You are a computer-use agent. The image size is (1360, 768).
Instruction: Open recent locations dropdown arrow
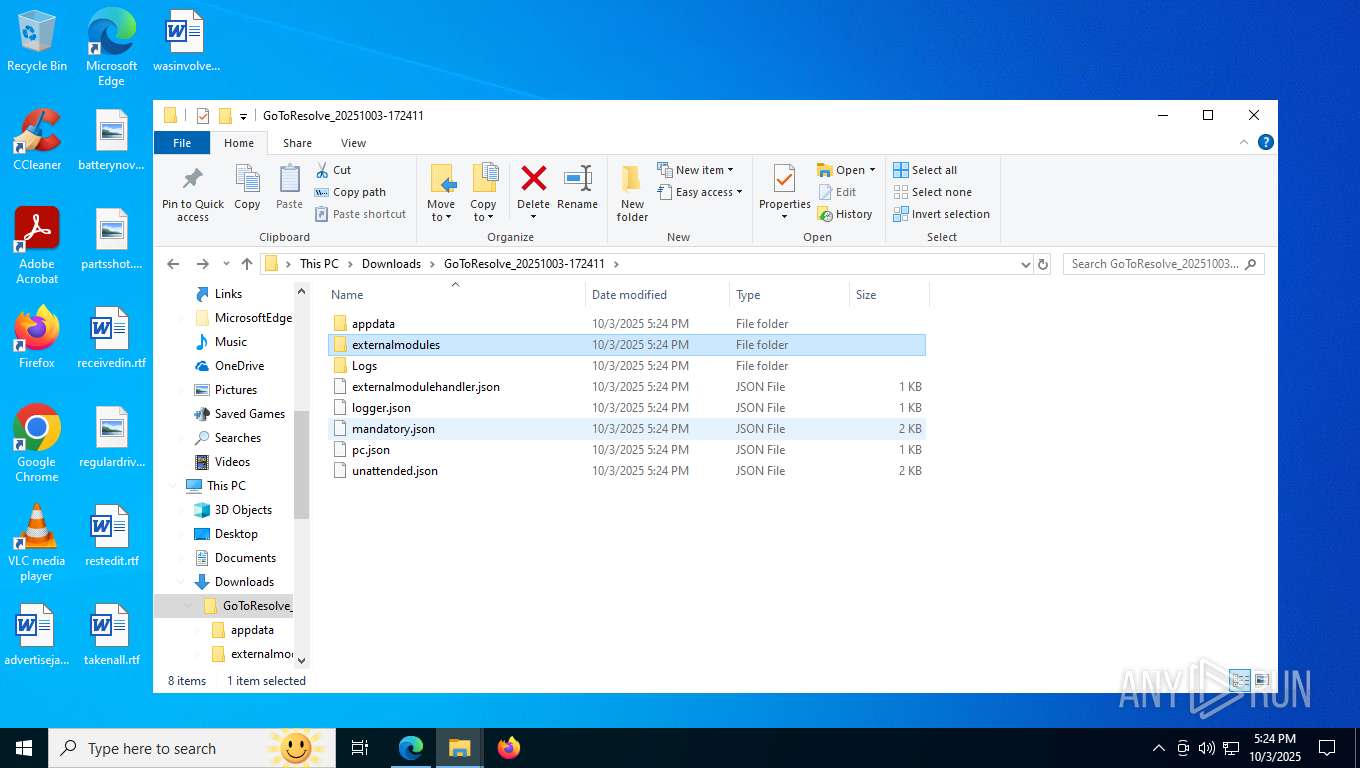point(225,264)
